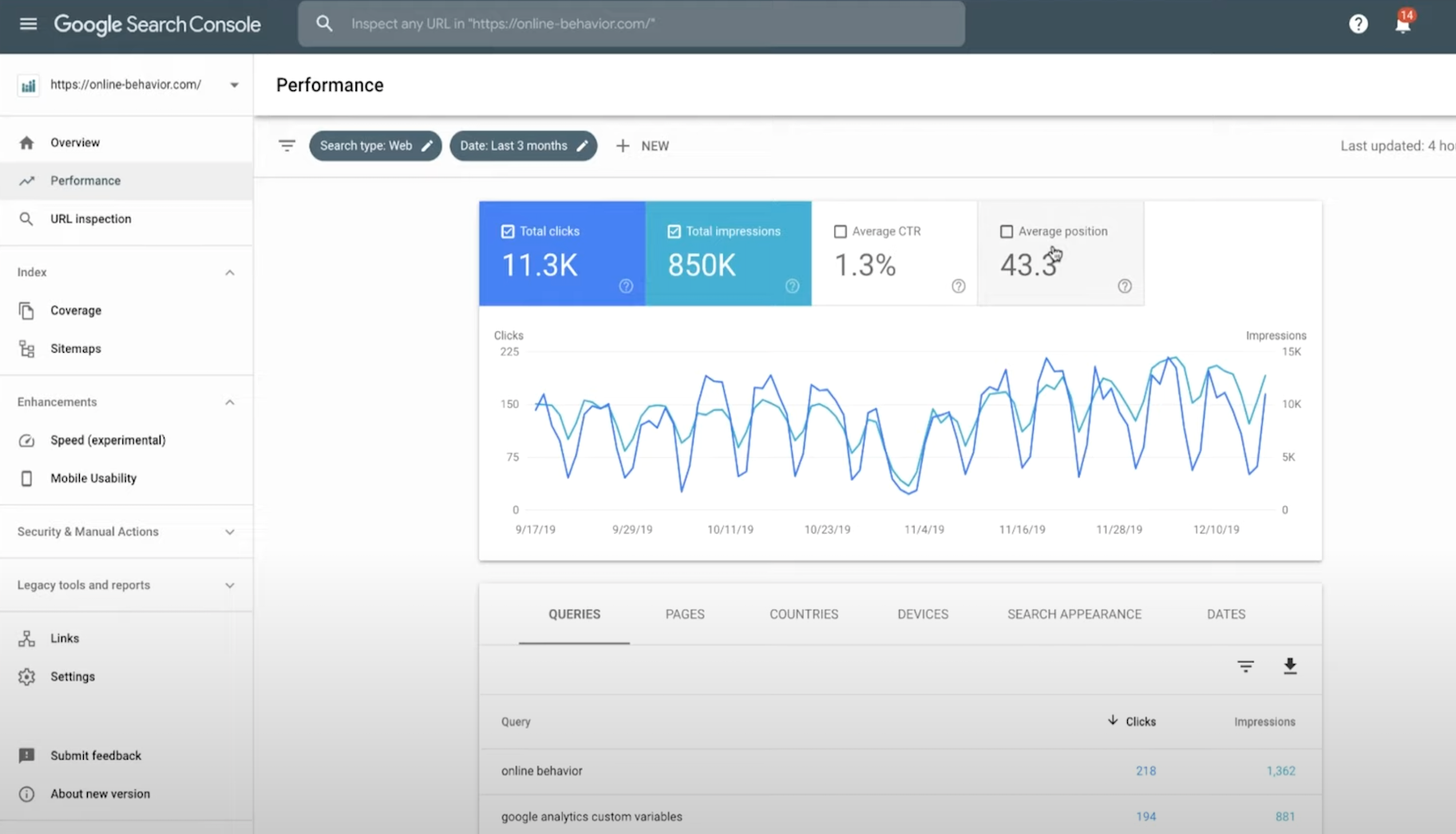Open the Sitemaps report
The height and width of the screenshot is (834, 1456).
click(126, 349)
